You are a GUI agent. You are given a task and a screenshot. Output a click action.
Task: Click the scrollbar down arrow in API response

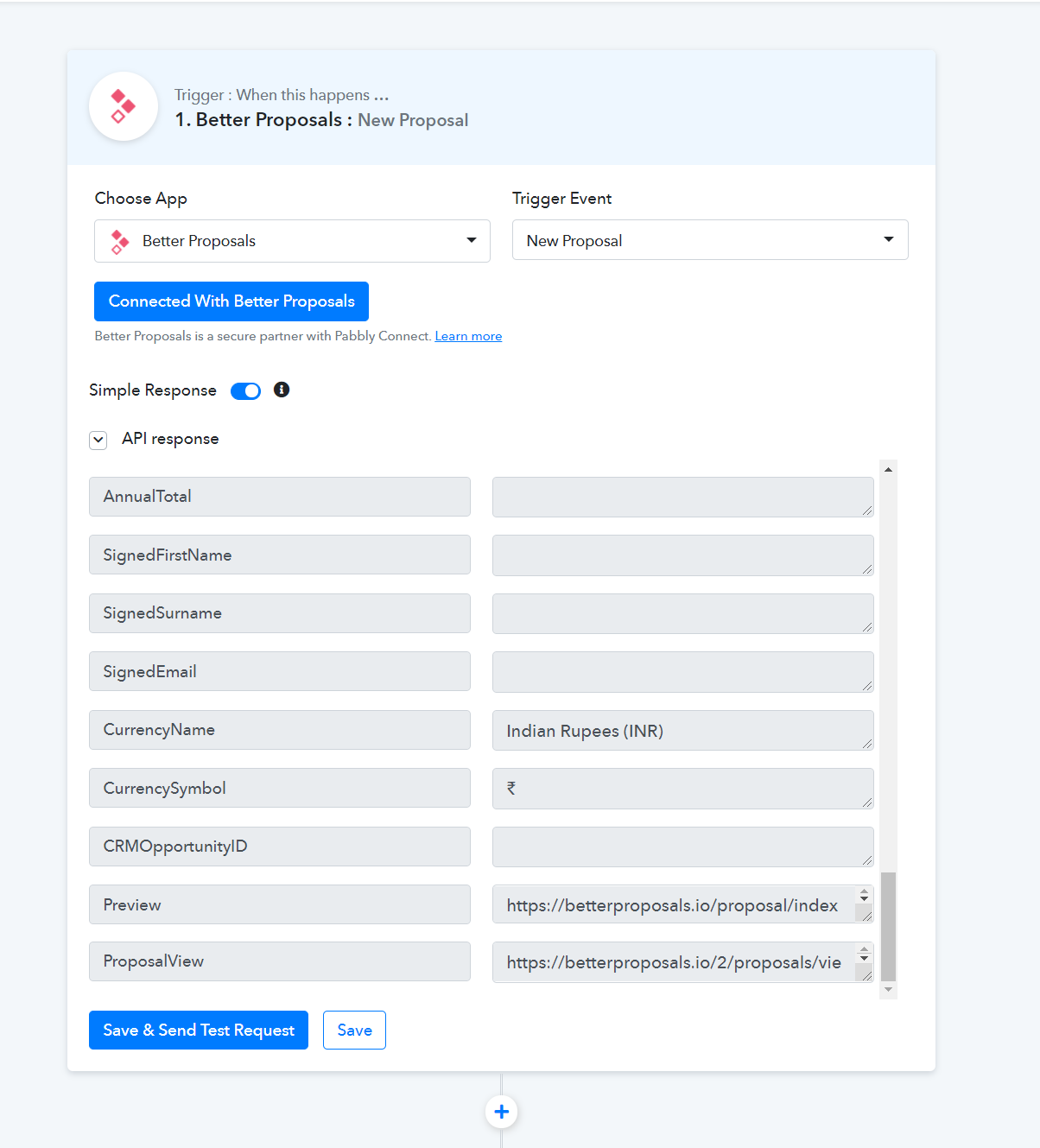[x=888, y=990]
